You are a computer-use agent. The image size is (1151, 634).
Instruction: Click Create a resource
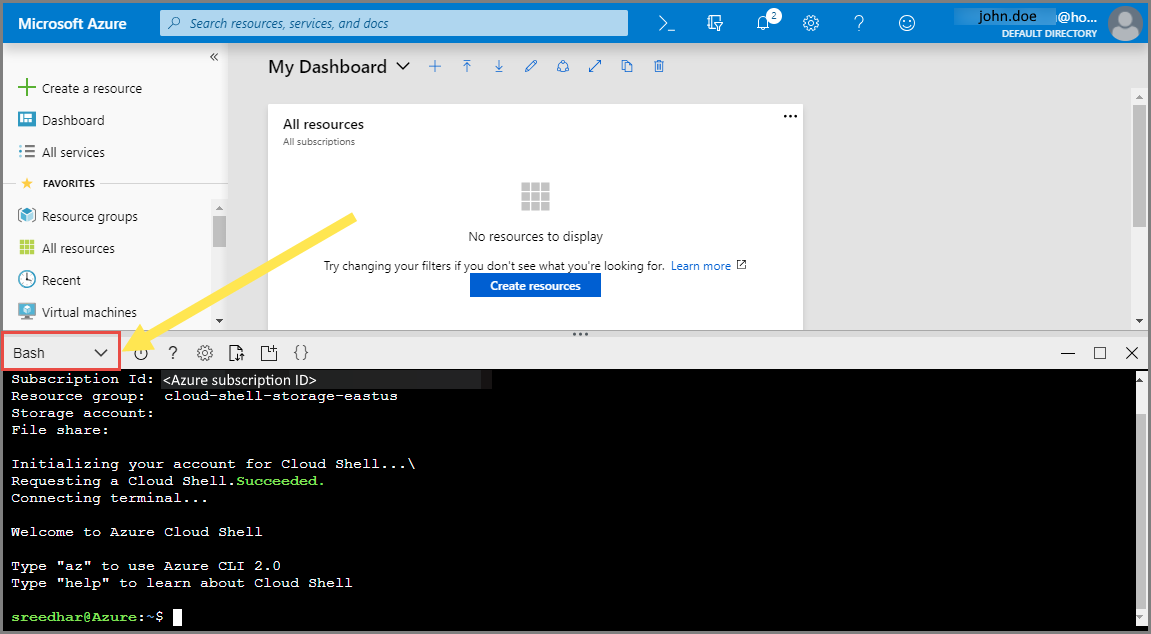click(80, 88)
